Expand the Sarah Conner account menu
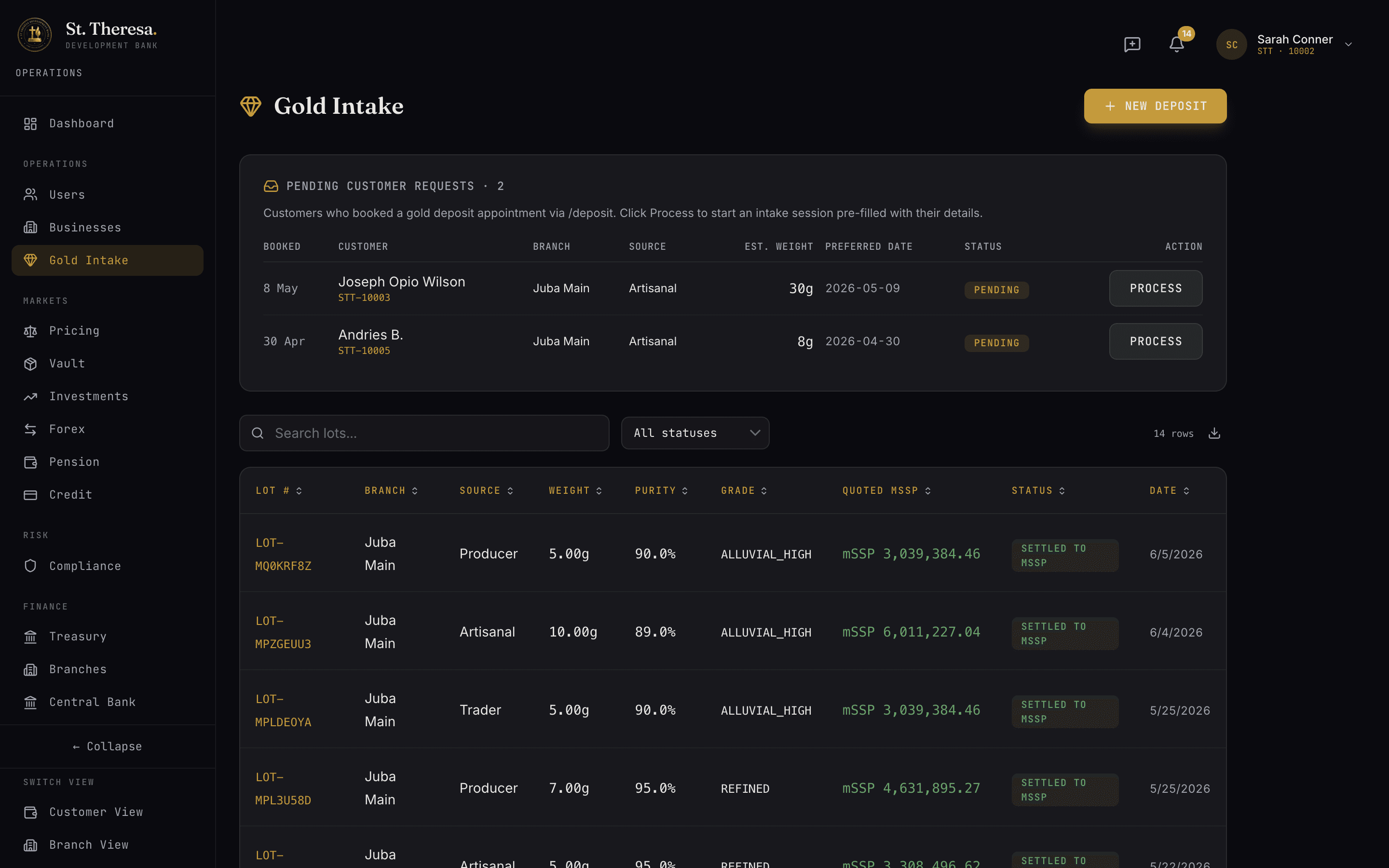 tap(1348, 44)
